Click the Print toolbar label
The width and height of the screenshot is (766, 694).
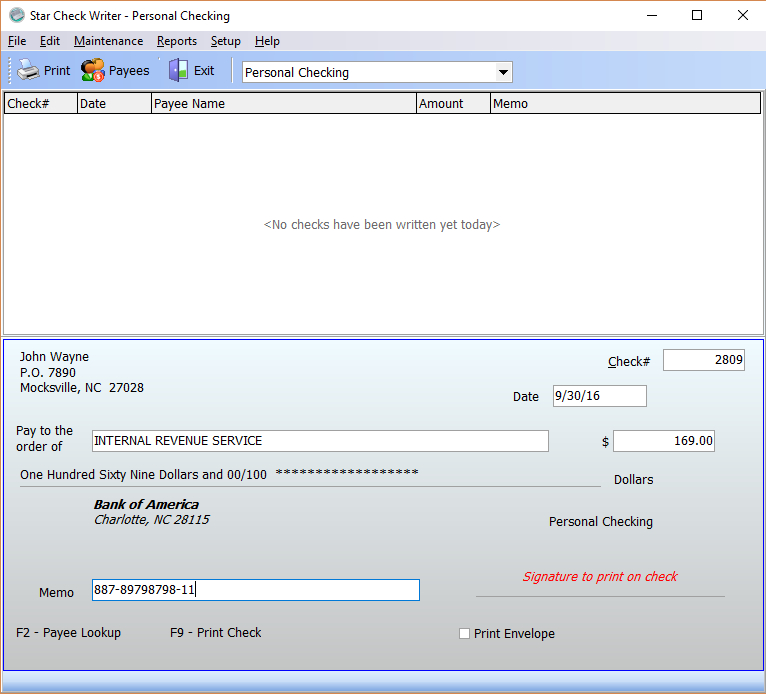pyautogui.click(x=57, y=71)
